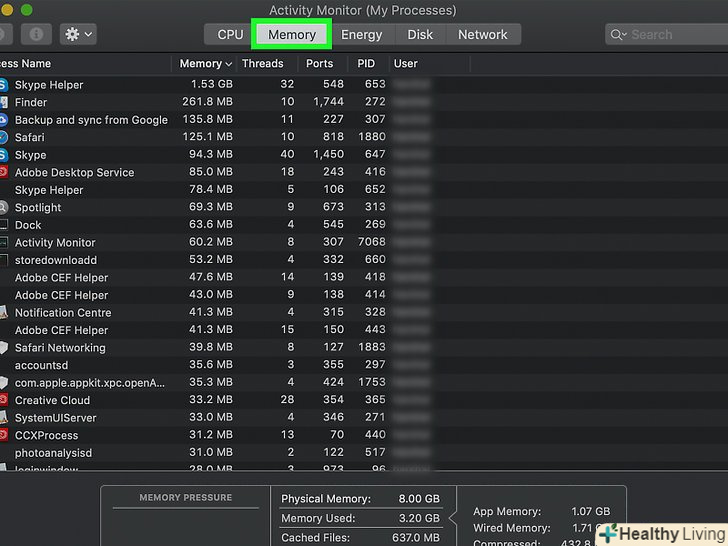Sort by Process Name column
The image size is (728, 546).
click(26, 64)
